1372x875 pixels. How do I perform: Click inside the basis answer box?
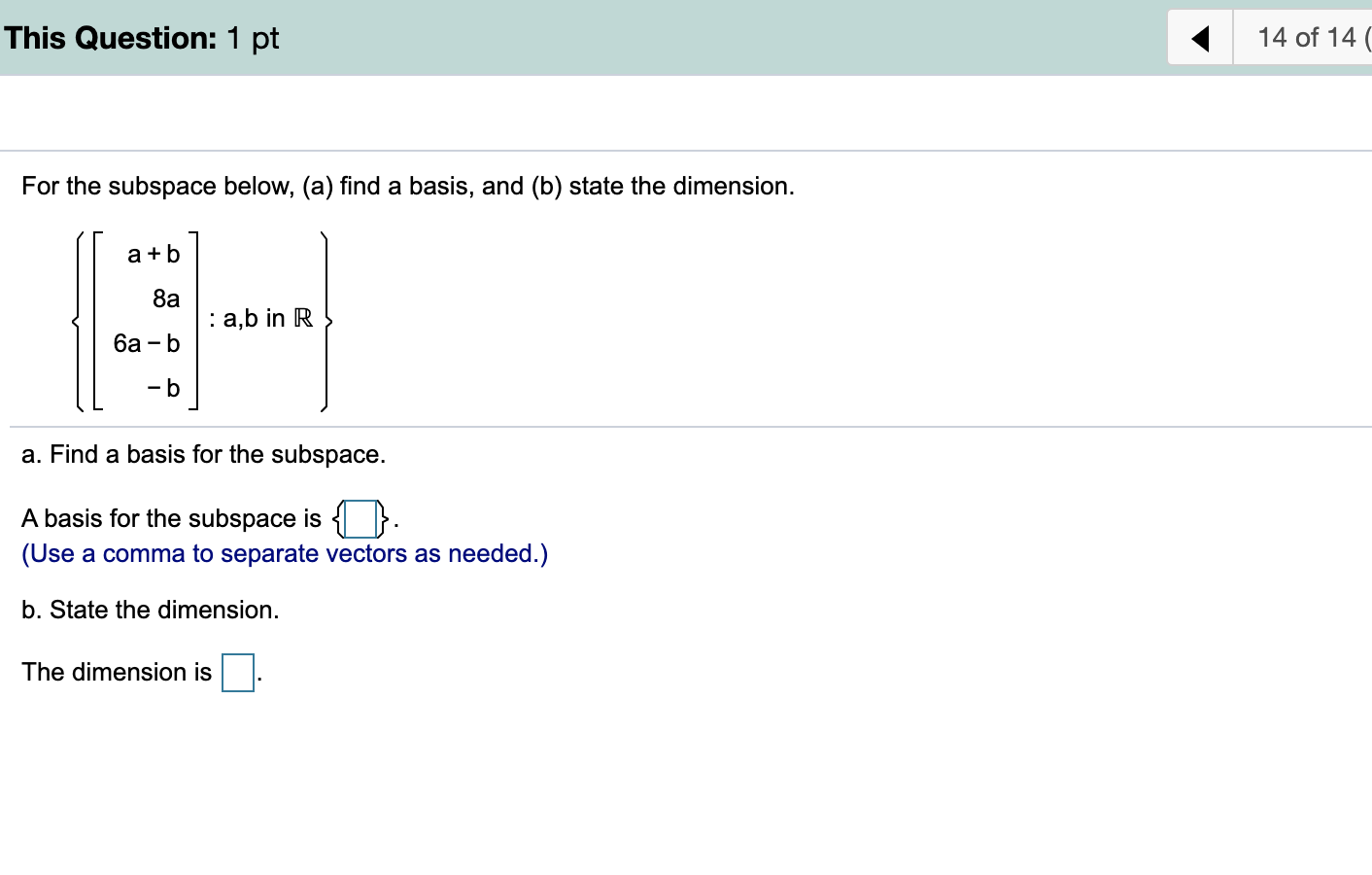pos(360,519)
